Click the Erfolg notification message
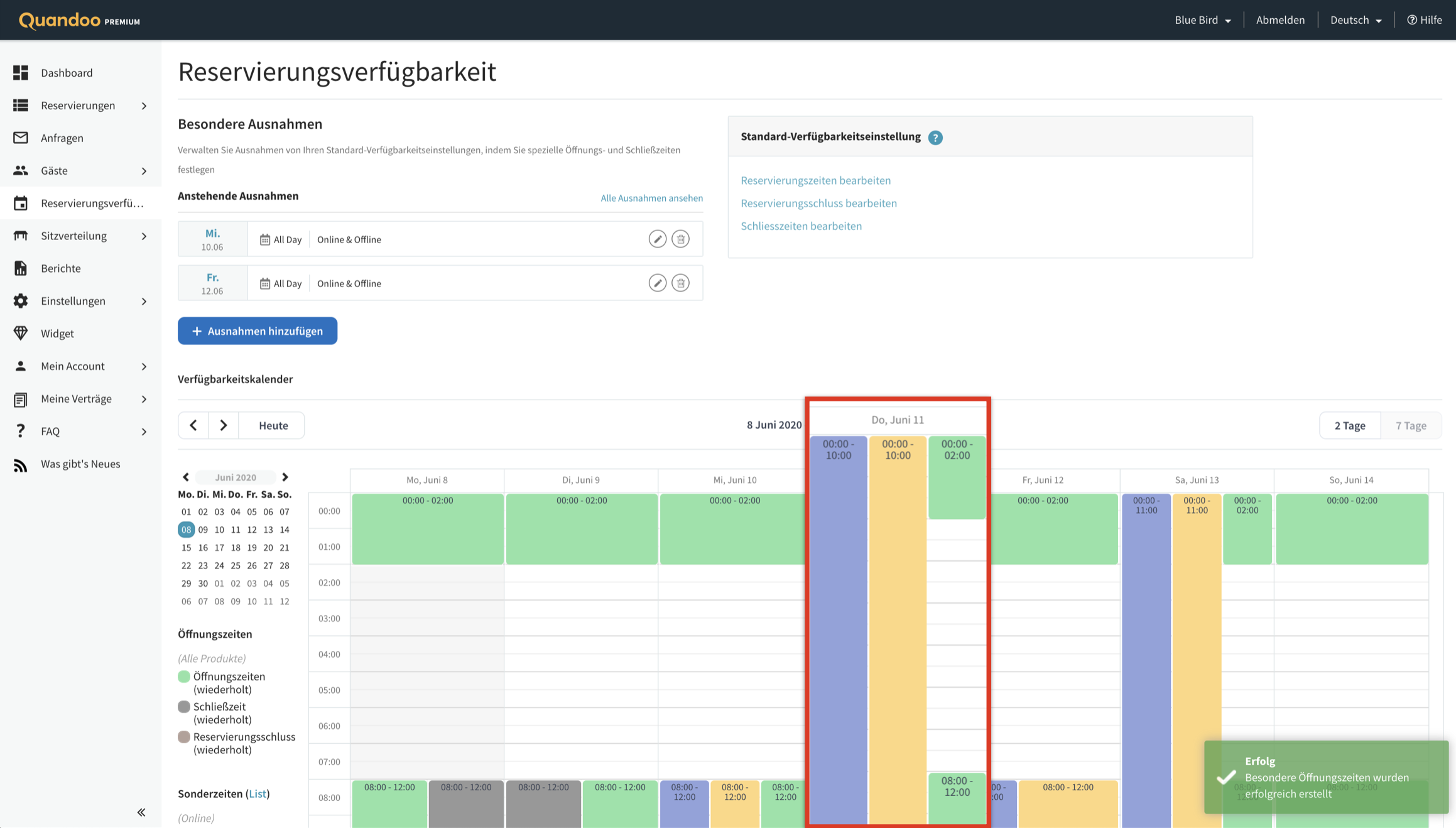Screen dimensions: 1456x828 point(1326,777)
